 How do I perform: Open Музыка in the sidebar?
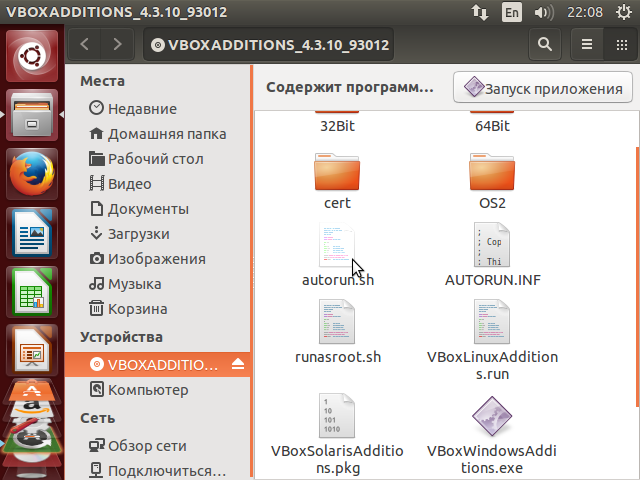[x=158, y=284]
